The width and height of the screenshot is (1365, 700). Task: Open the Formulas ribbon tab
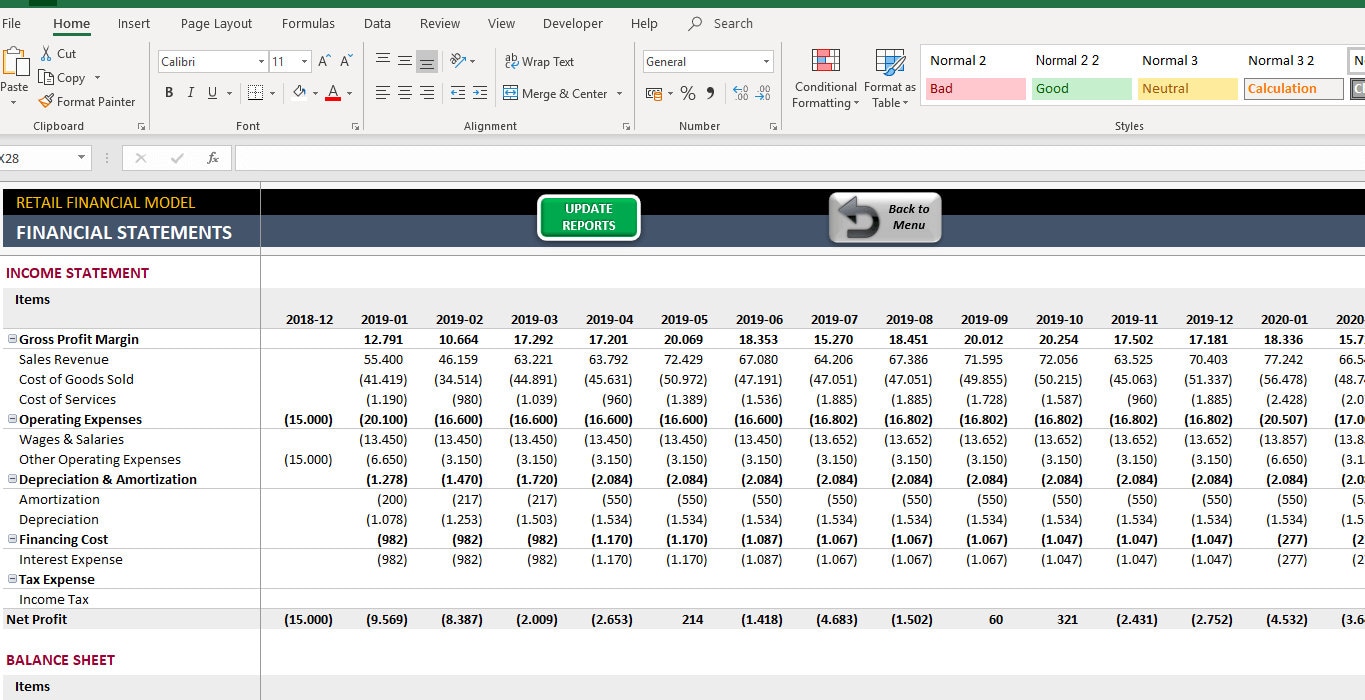click(x=307, y=23)
